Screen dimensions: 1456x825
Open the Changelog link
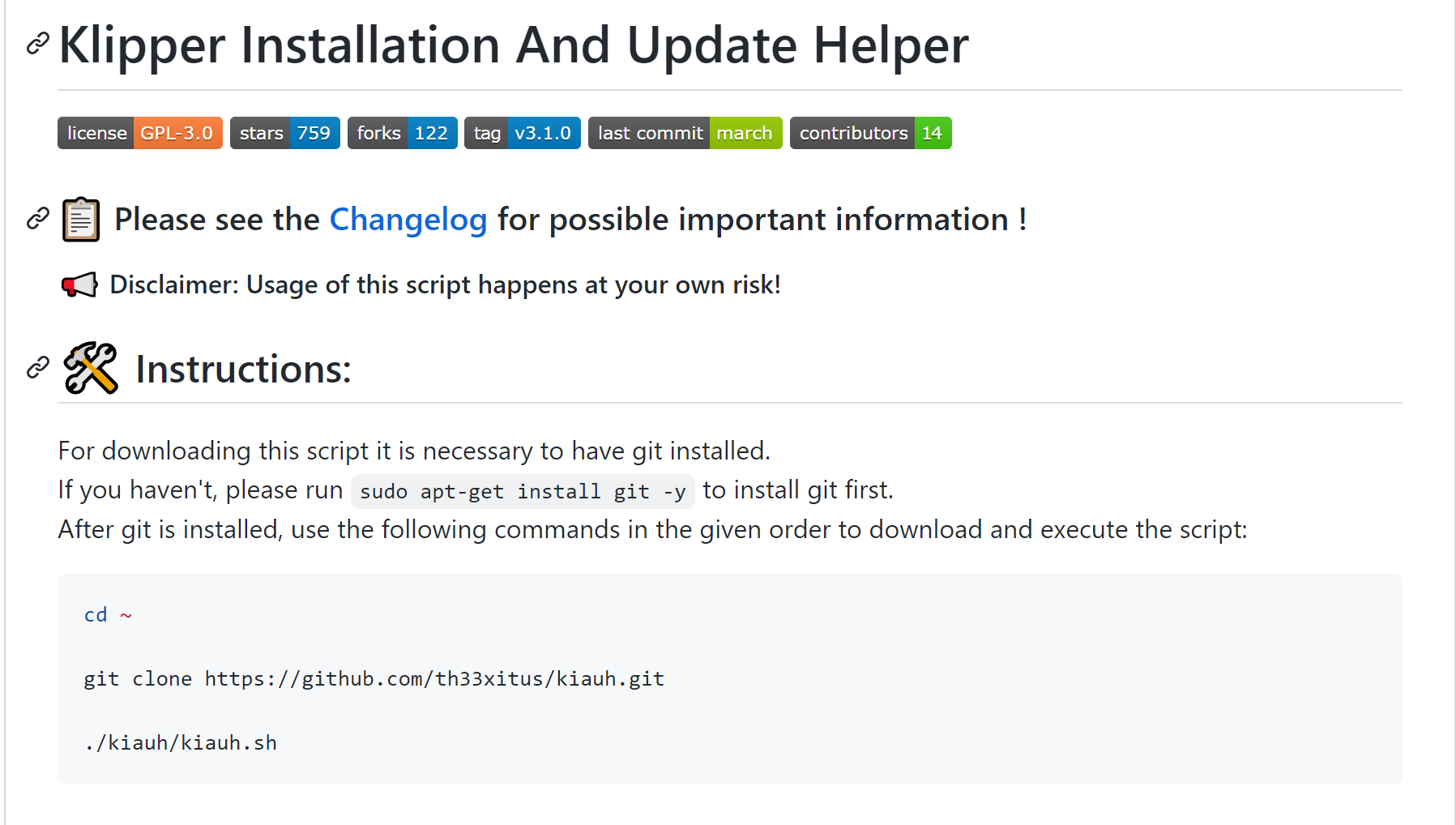point(408,220)
